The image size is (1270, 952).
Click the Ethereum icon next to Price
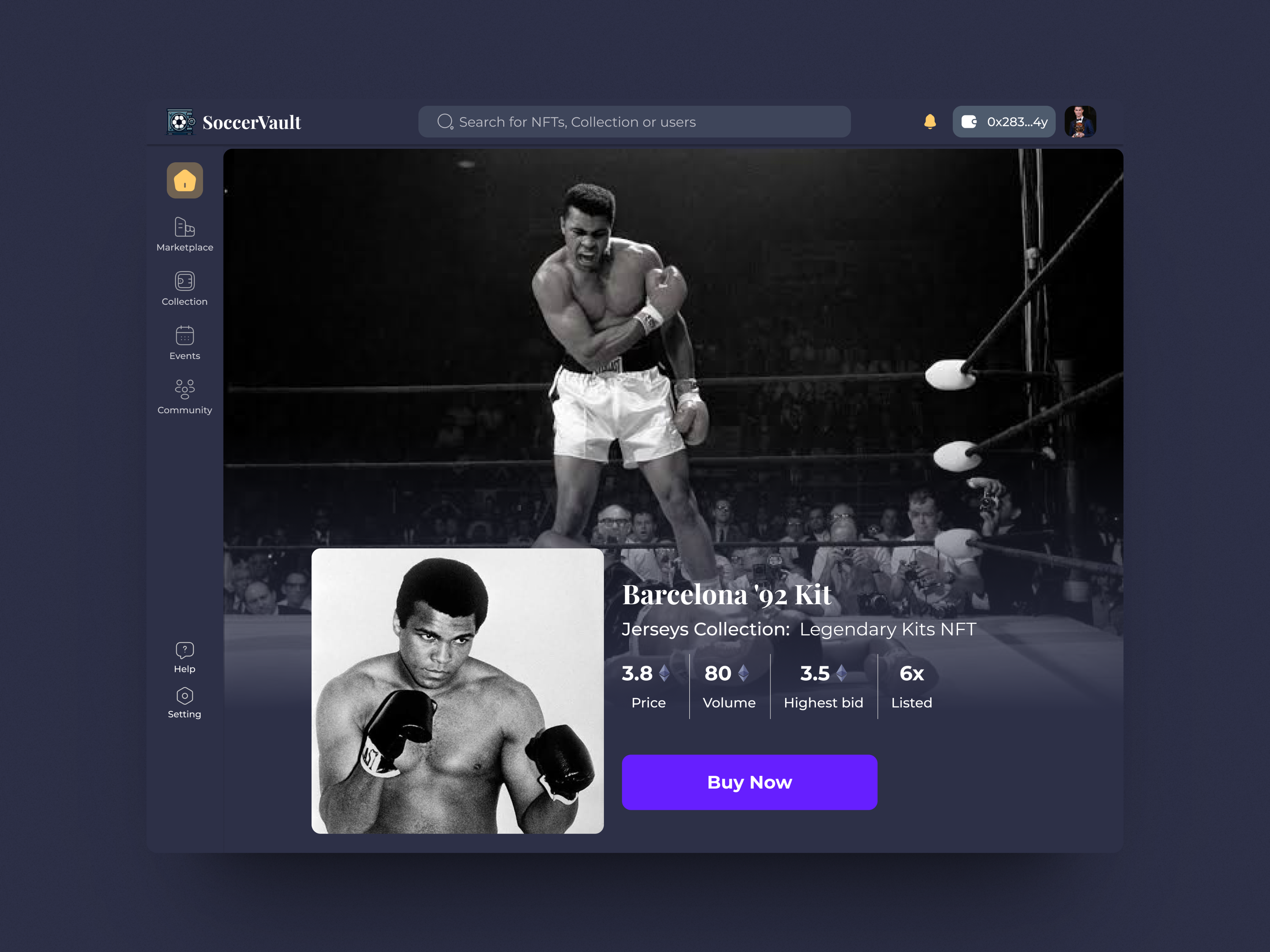[664, 673]
